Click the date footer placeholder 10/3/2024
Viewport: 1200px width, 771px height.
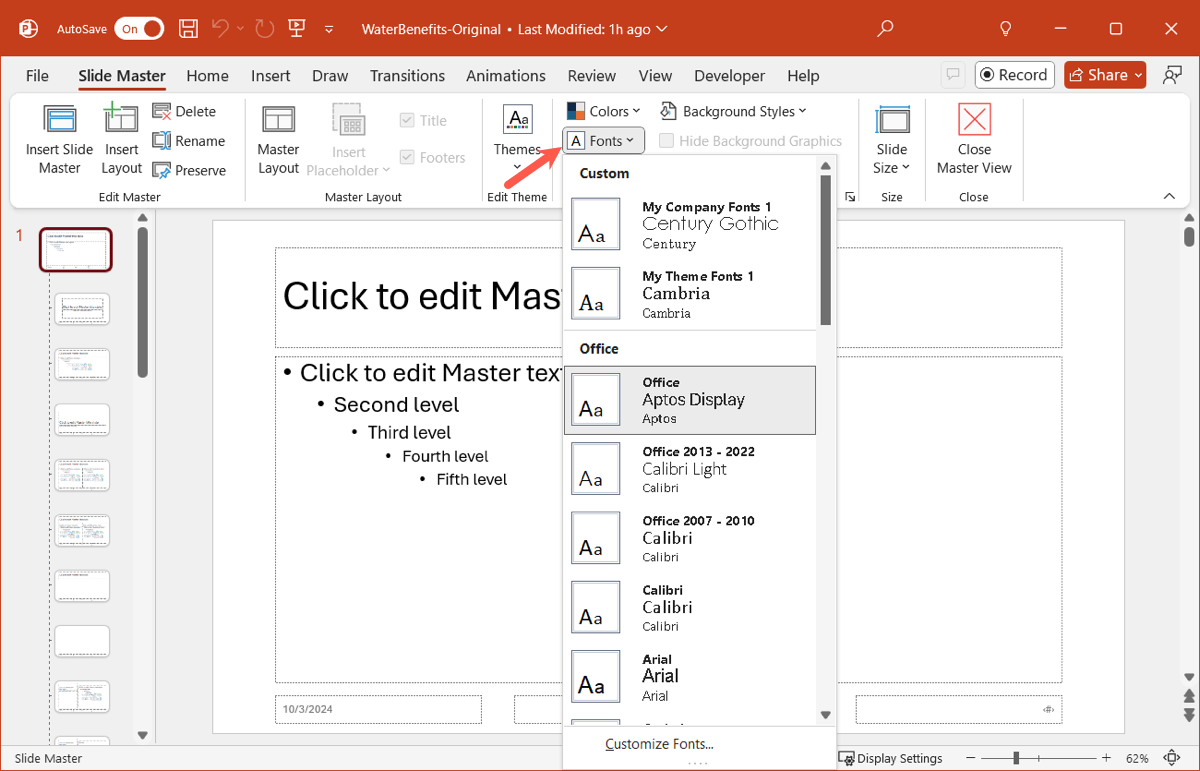(378, 709)
